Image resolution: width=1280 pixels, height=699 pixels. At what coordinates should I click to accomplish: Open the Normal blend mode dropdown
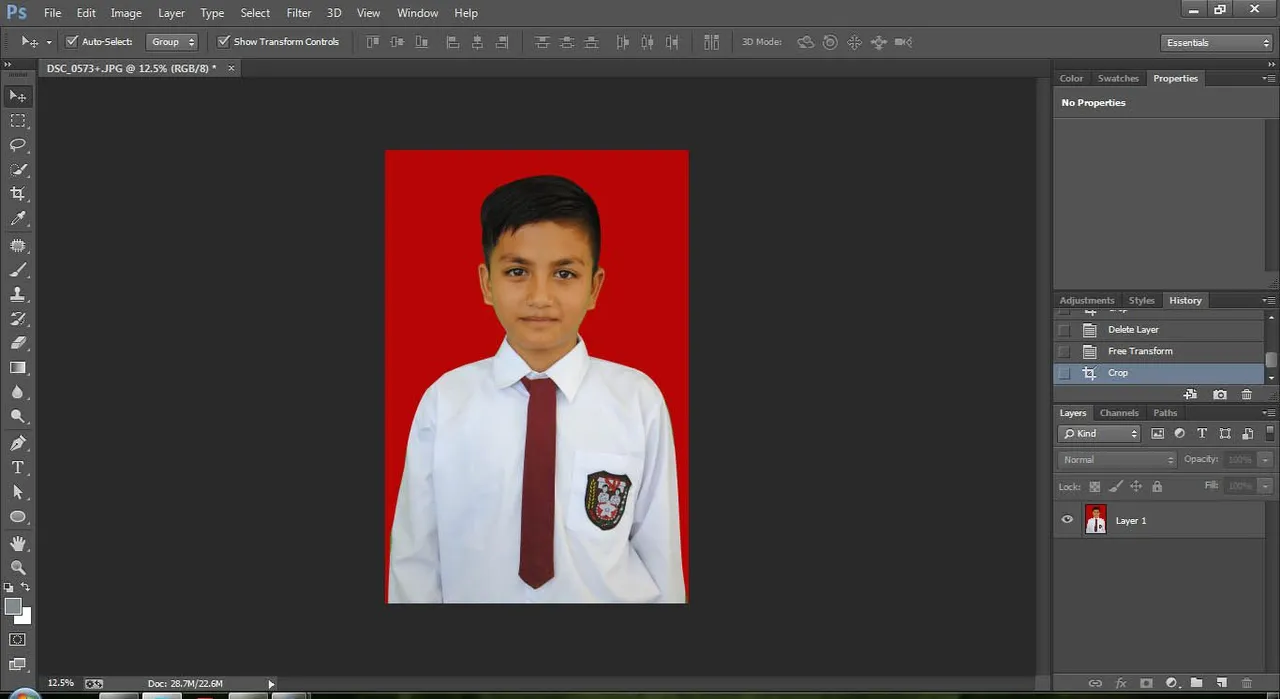tap(1117, 459)
